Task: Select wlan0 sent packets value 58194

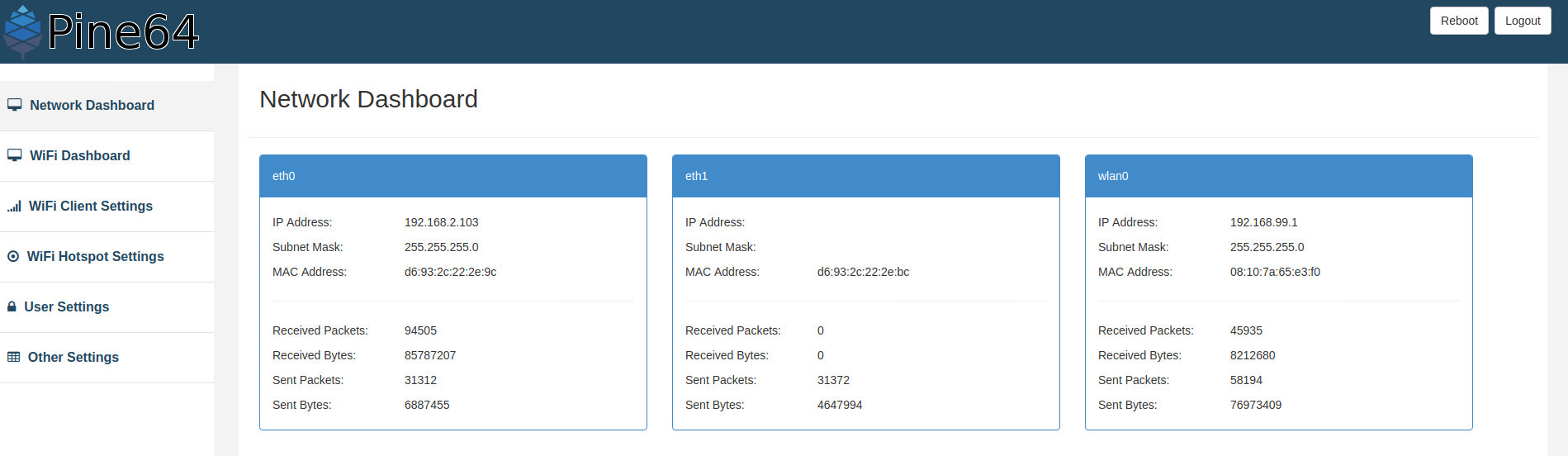Action: point(1246,380)
